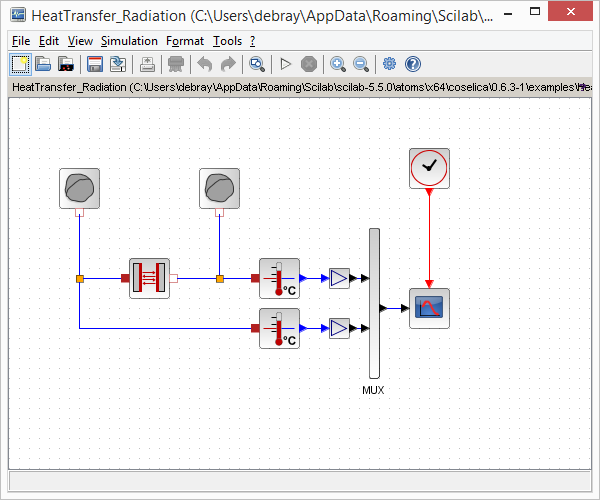
Task: Undo last action
Action: 205,64
